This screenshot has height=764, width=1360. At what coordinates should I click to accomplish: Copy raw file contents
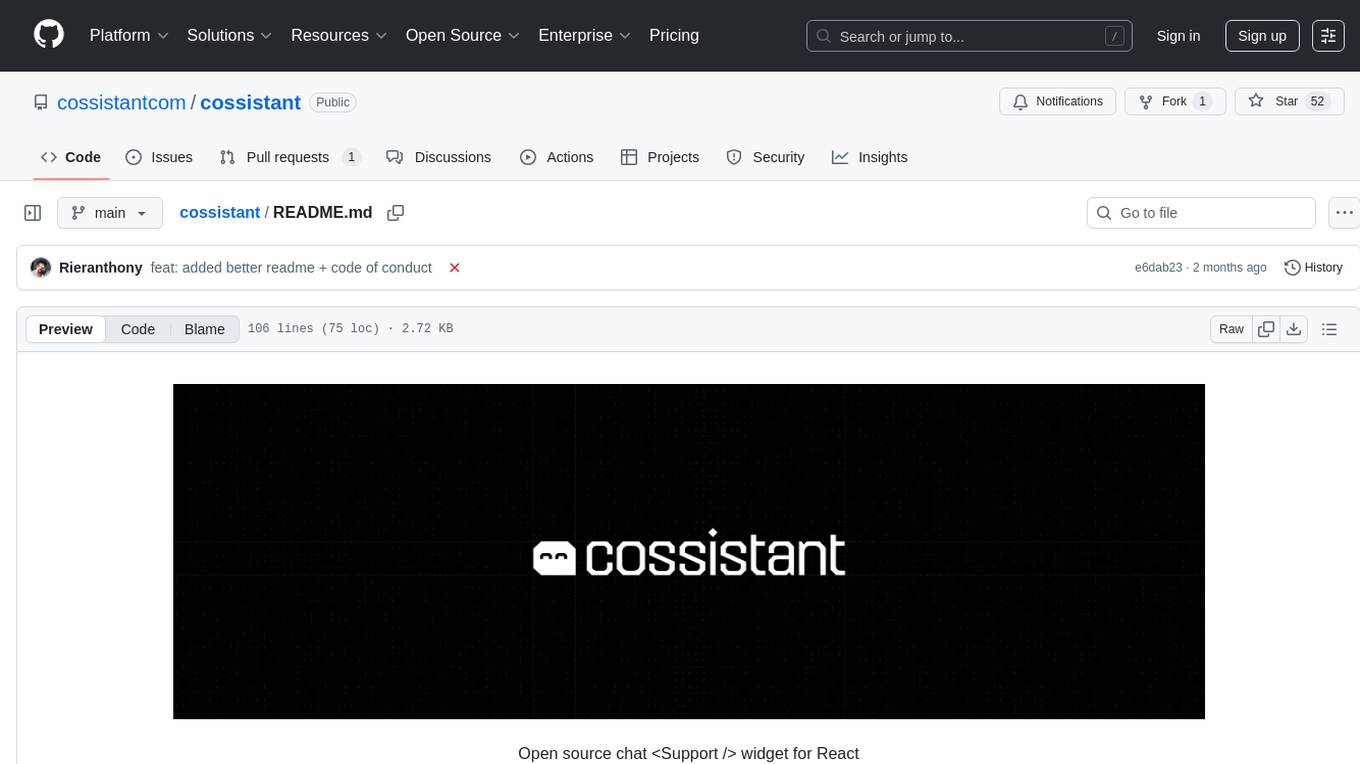tap(1266, 329)
